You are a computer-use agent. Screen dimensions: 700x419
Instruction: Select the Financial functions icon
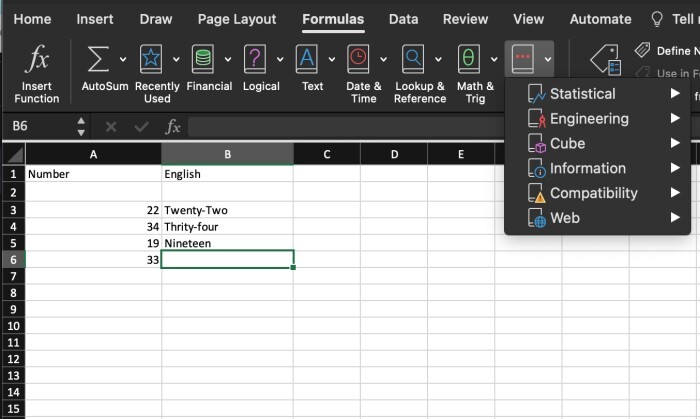[x=203, y=60]
